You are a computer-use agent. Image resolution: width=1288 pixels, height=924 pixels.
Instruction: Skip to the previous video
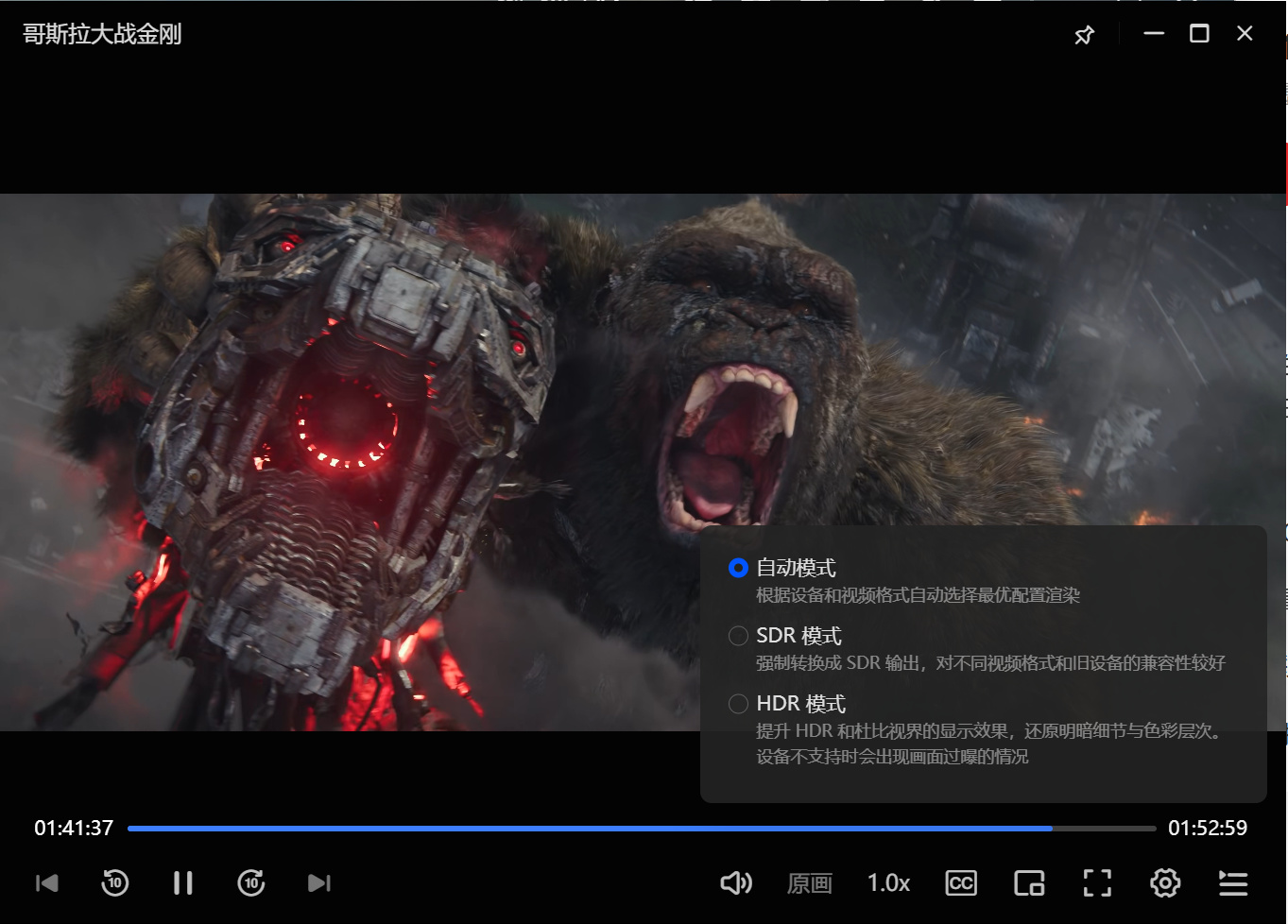(47, 883)
